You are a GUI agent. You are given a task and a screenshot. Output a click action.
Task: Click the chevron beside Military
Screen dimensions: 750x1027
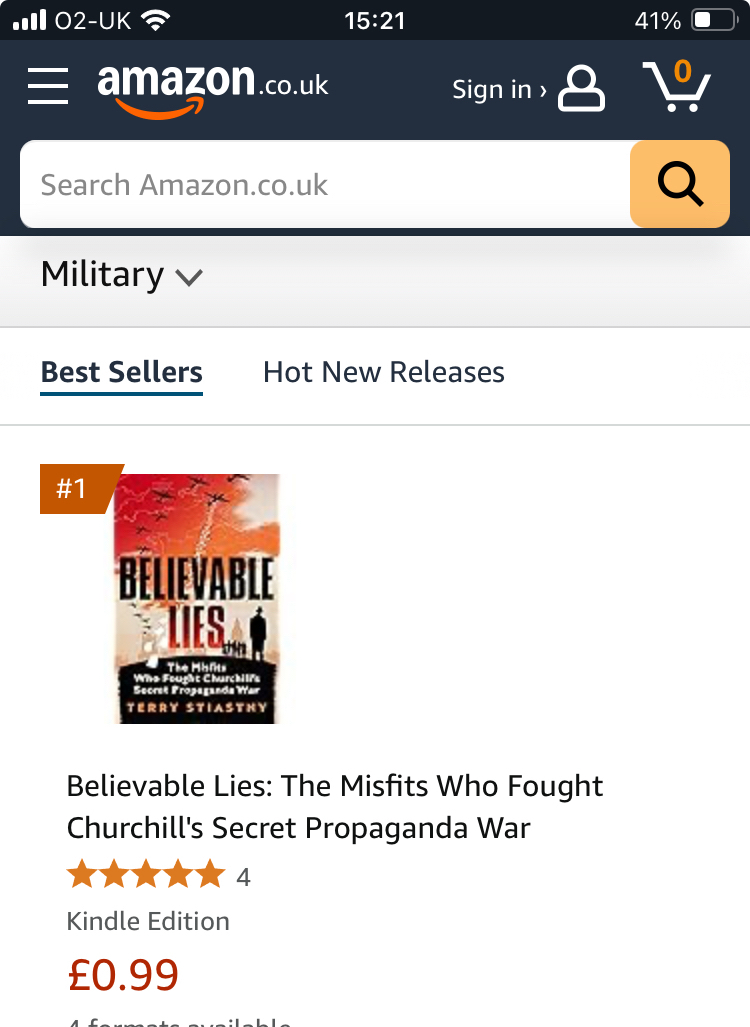(x=189, y=277)
